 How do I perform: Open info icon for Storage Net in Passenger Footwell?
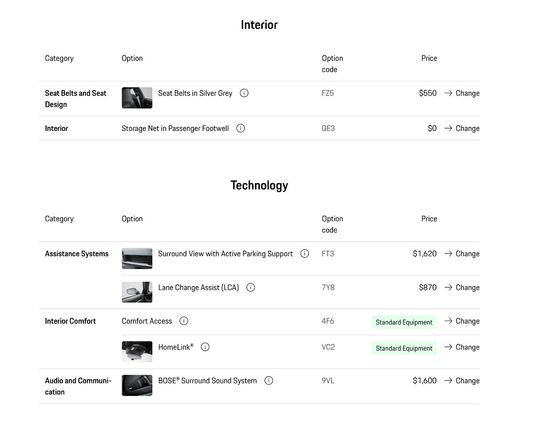pos(240,128)
